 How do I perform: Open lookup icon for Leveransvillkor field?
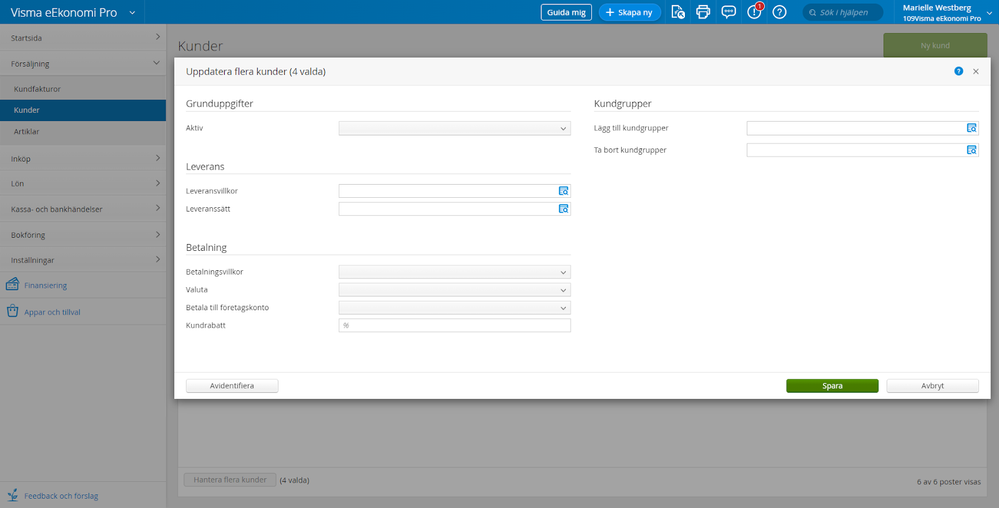(x=563, y=190)
